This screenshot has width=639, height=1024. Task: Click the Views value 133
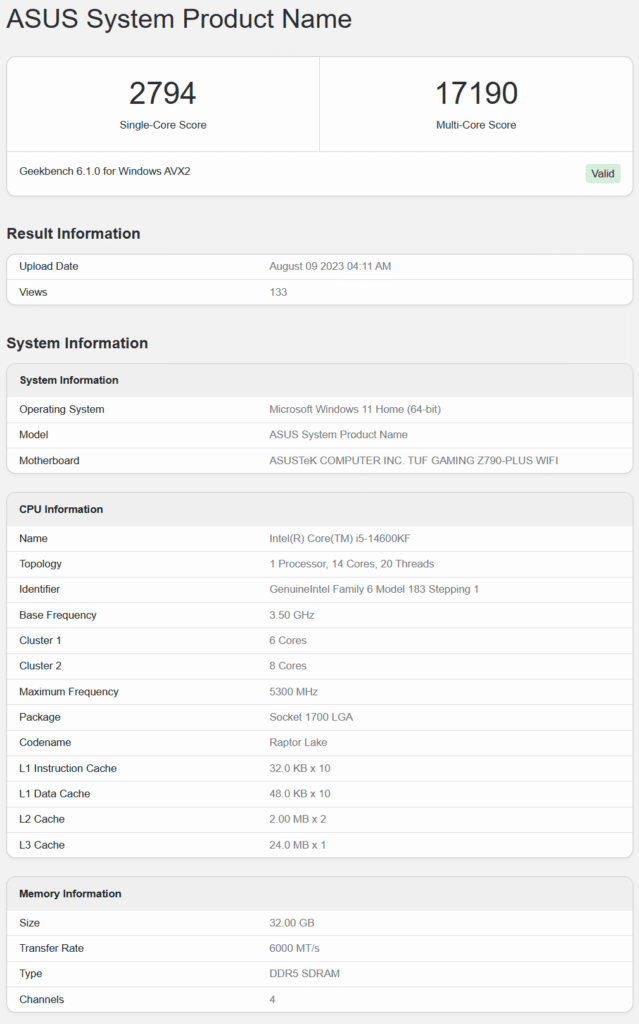coord(278,292)
